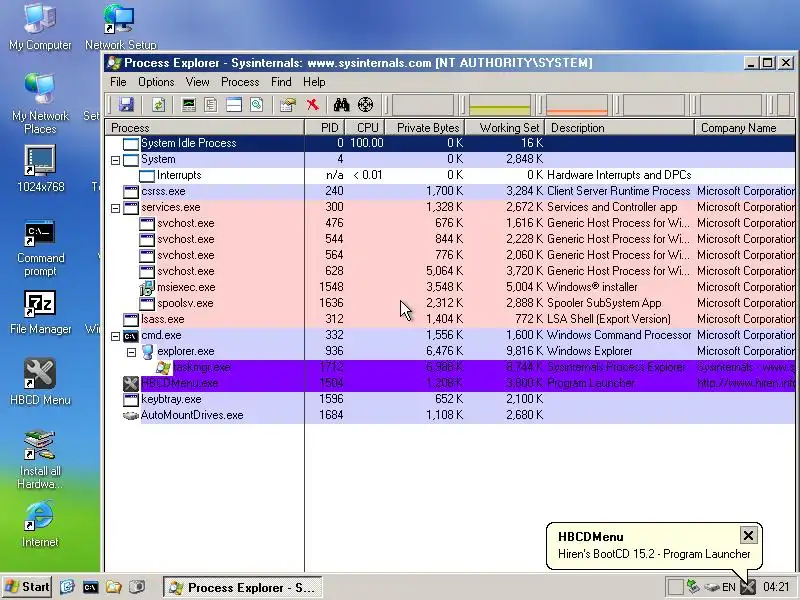
Task: Open the Help menu
Action: coord(314,82)
